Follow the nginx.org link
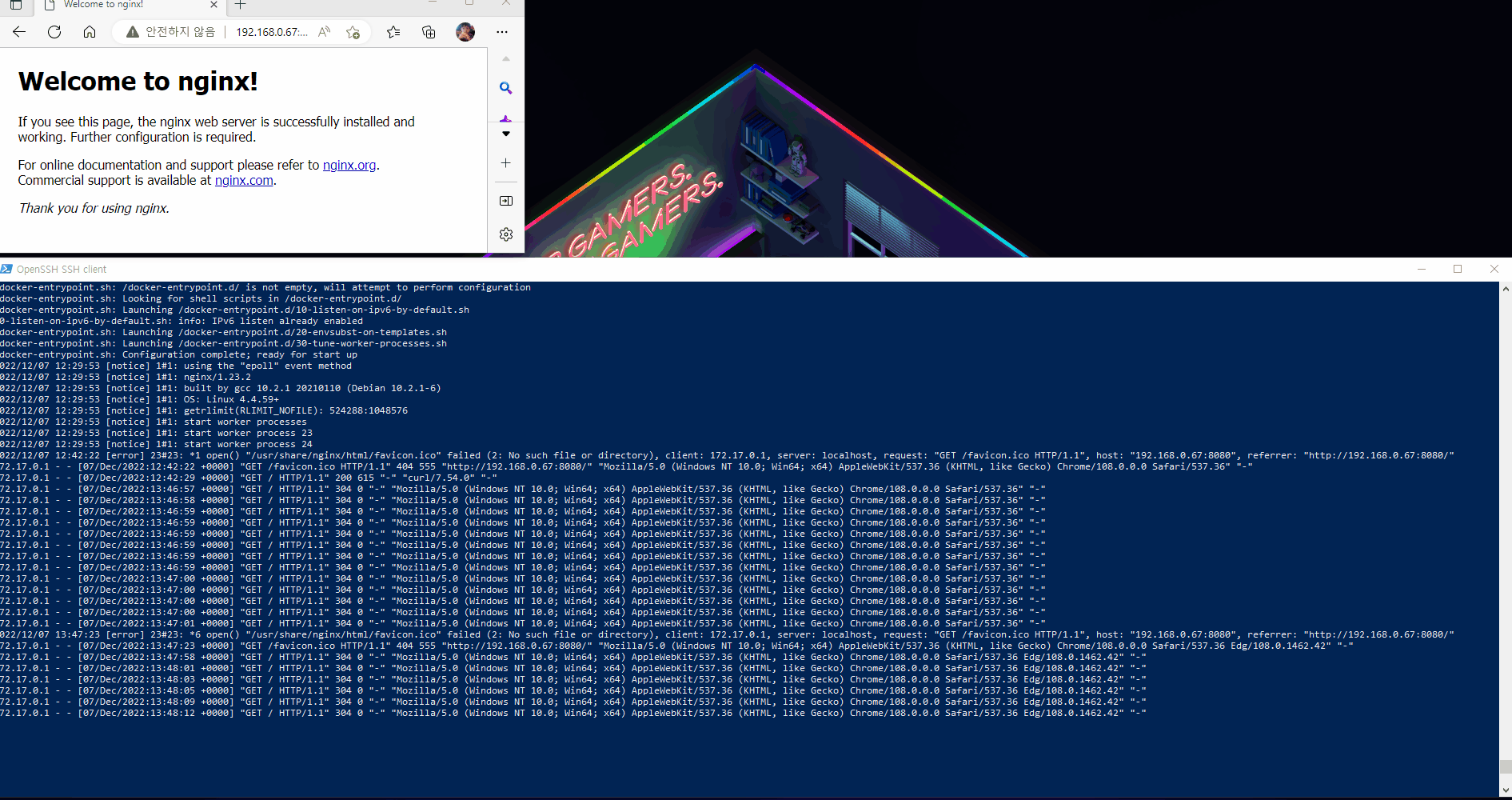Image resolution: width=1512 pixels, height=800 pixels. (x=349, y=166)
